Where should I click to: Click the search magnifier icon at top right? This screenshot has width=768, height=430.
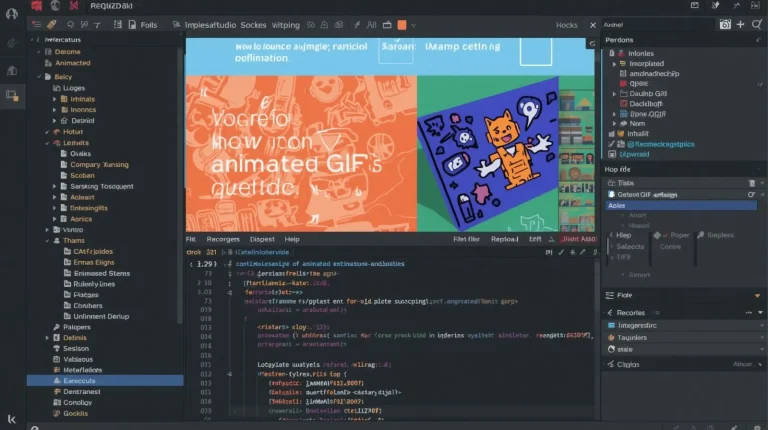757,24
